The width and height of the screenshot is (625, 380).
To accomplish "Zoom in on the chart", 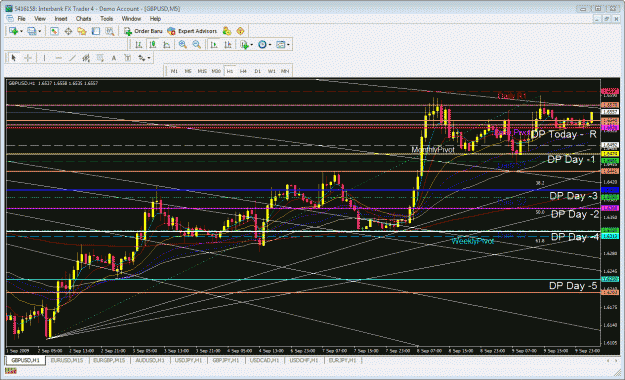I will click(183, 45).
